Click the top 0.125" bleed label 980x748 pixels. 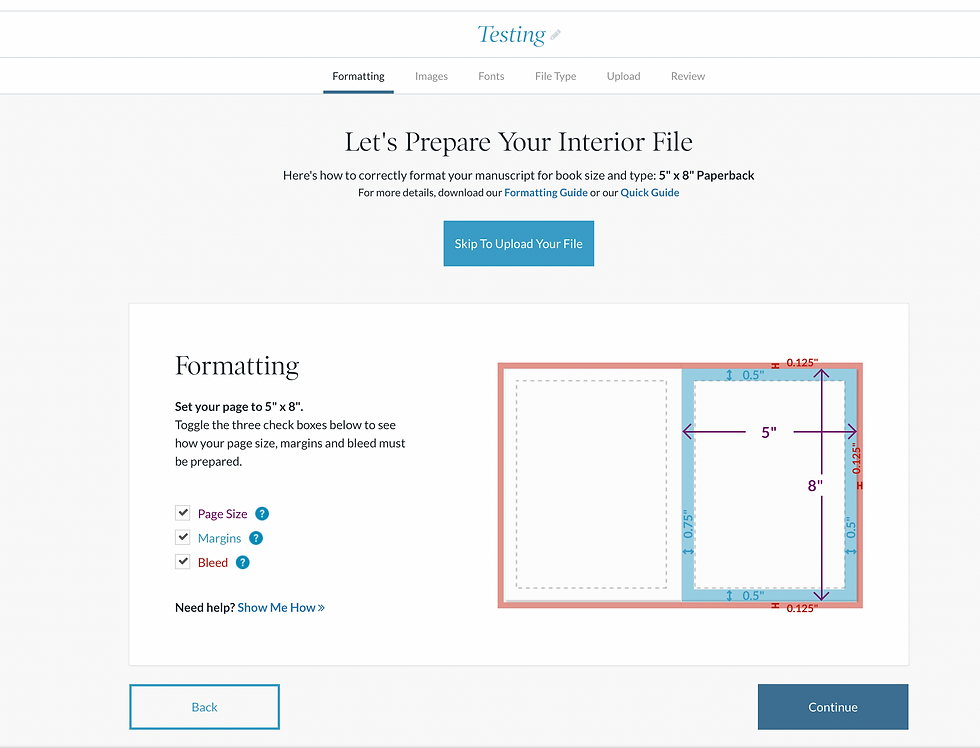click(802, 362)
